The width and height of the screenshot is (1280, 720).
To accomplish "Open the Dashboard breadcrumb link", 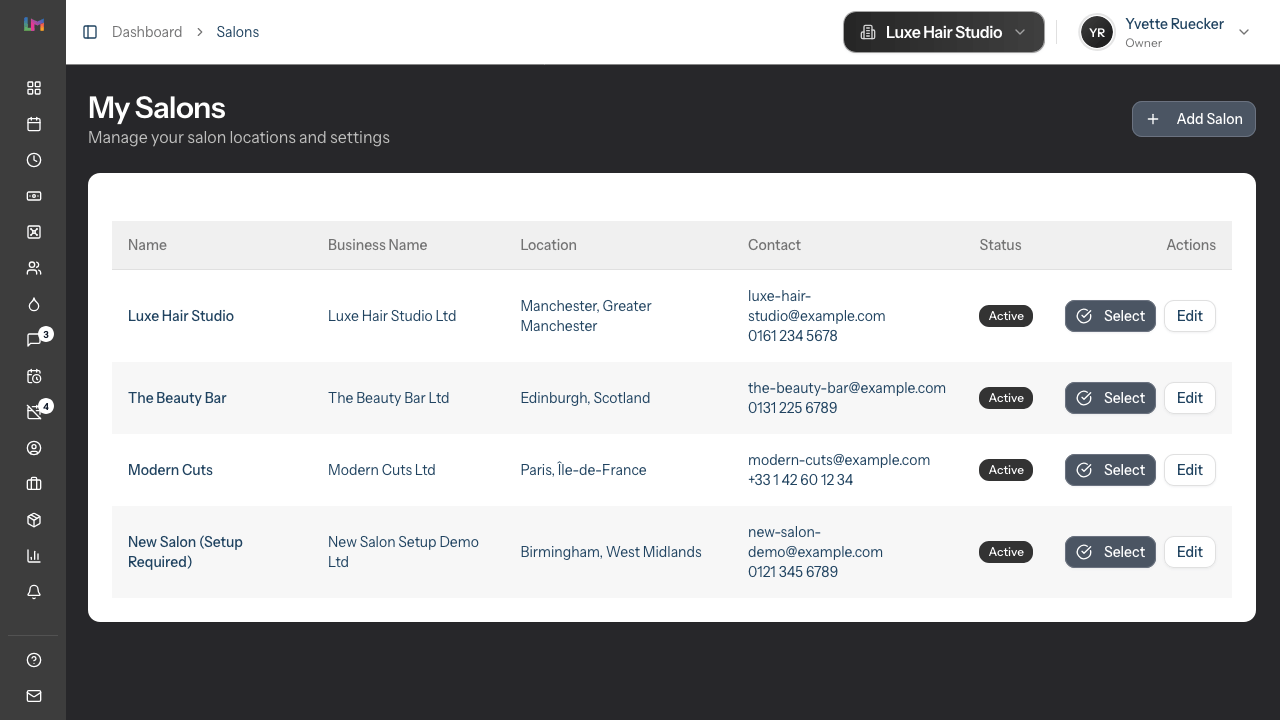I will coord(147,31).
